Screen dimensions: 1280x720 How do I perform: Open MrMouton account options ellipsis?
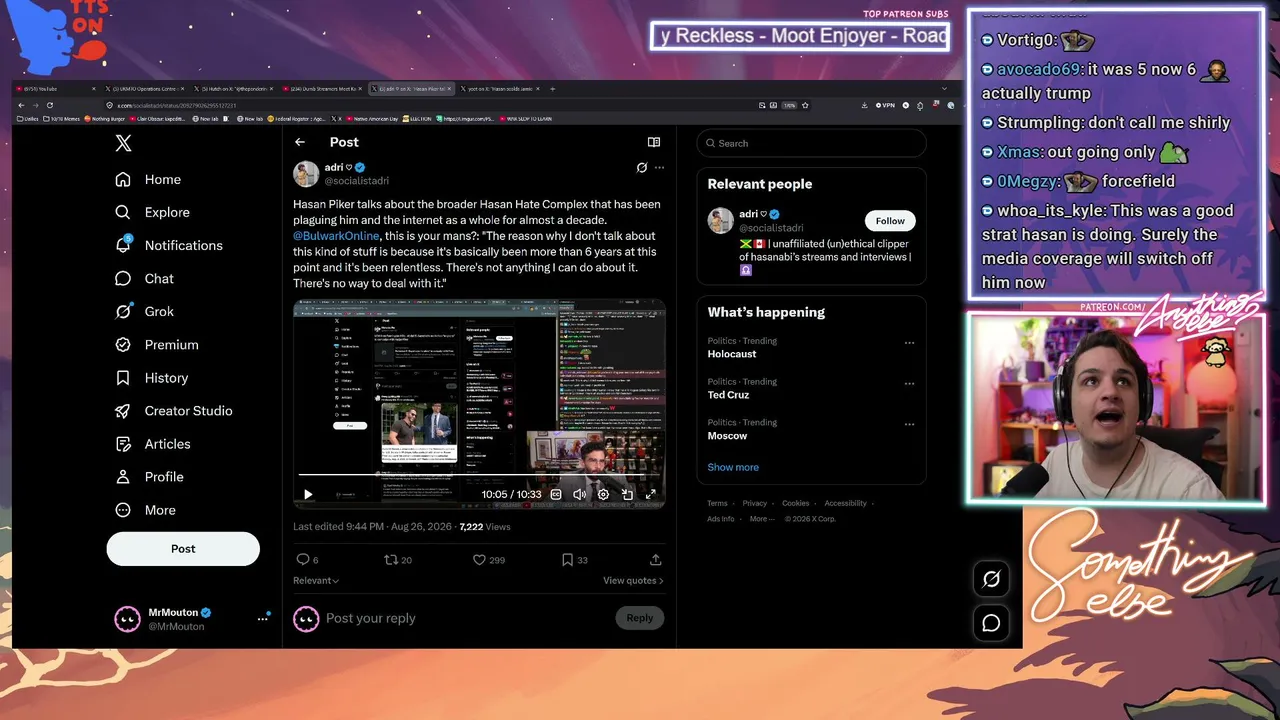pyautogui.click(x=263, y=619)
